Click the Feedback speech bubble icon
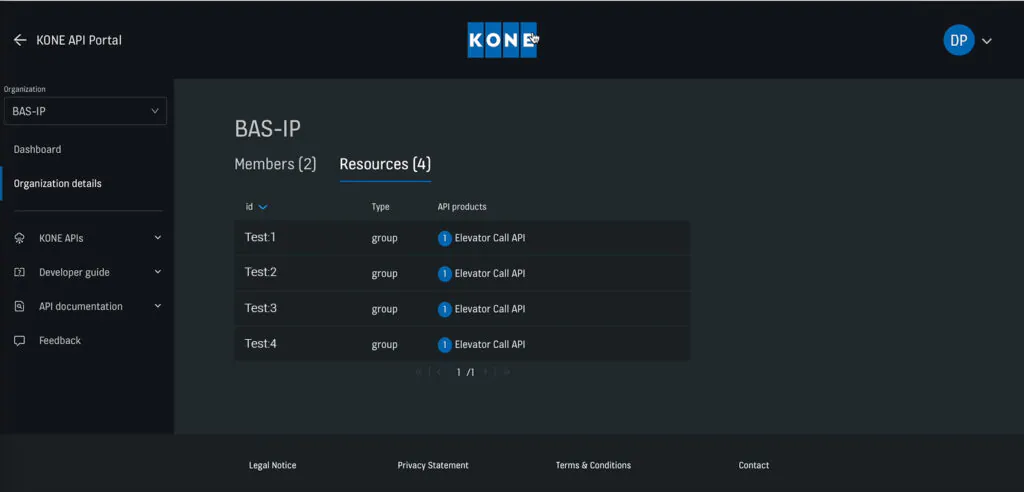Image resolution: width=1024 pixels, height=492 pixels. click(19, 341)
